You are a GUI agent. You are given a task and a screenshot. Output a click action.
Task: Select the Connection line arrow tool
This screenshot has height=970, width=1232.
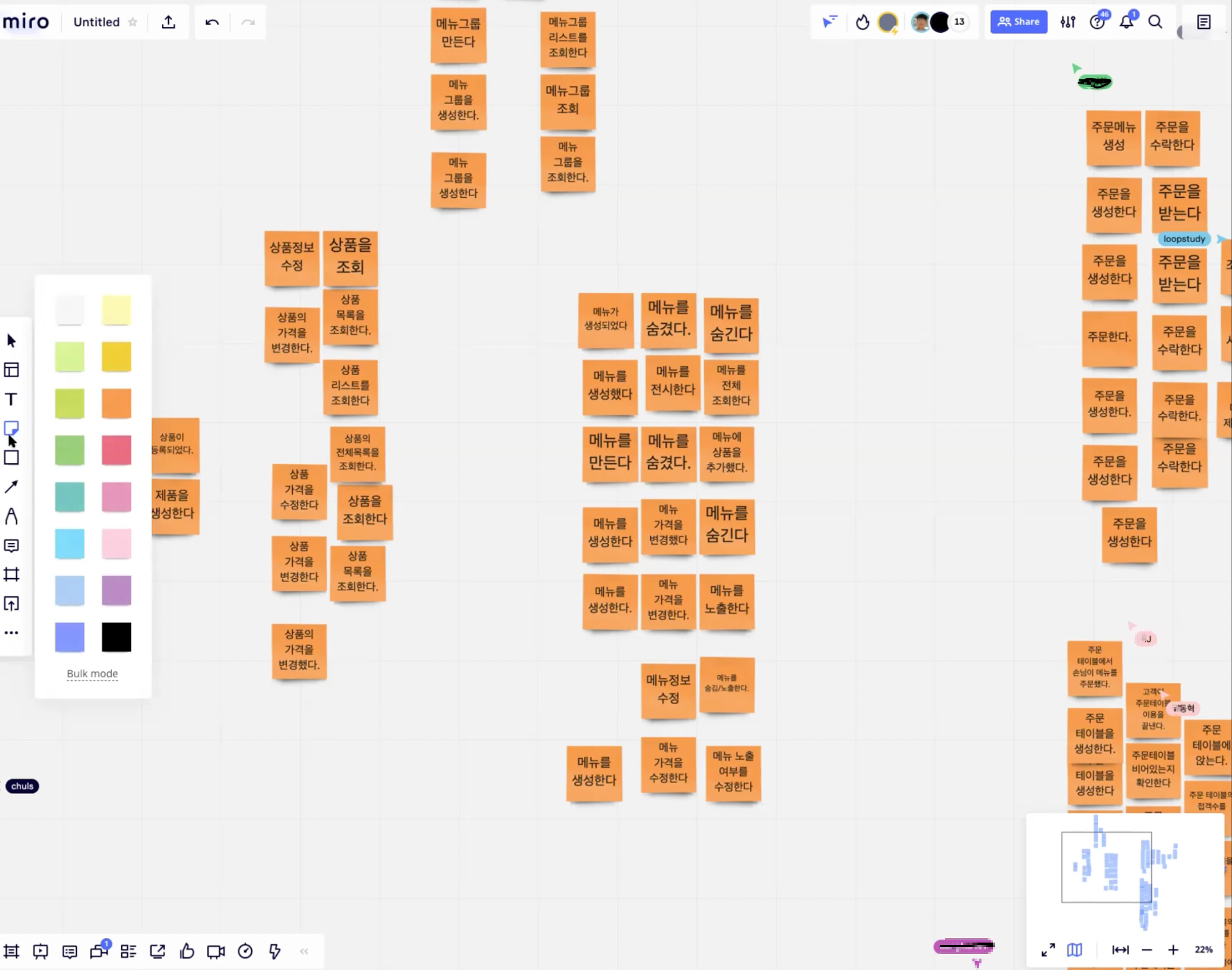11,487
